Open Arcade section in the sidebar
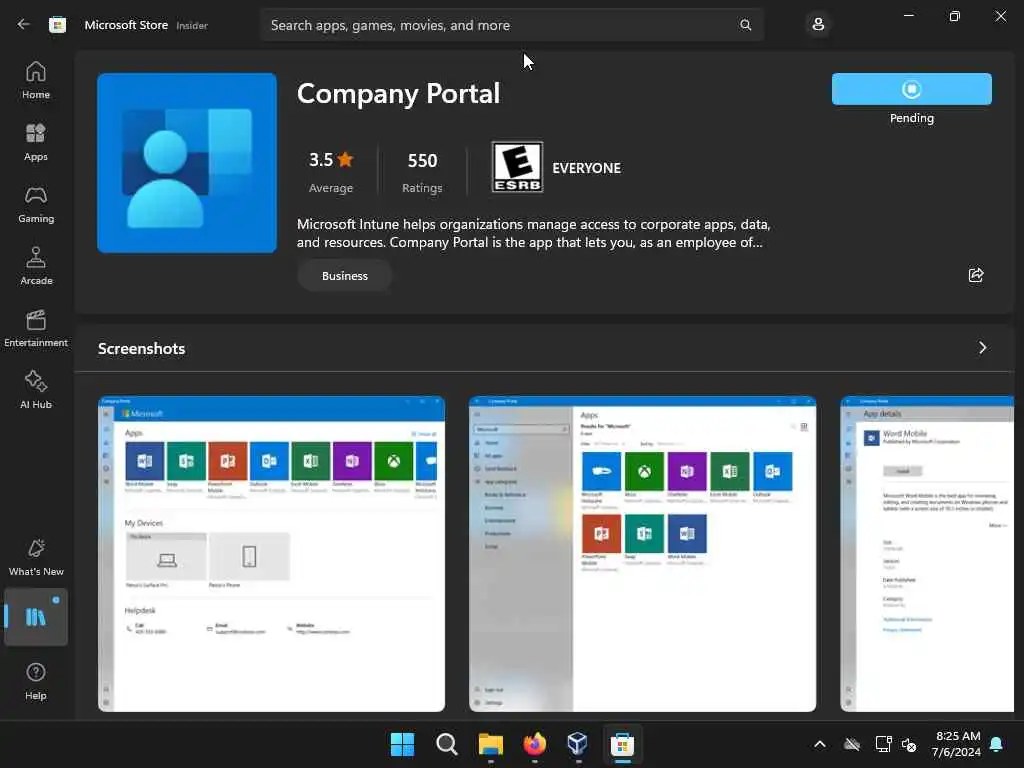Viewport: 1024px width, 768px height. [36, 266]
